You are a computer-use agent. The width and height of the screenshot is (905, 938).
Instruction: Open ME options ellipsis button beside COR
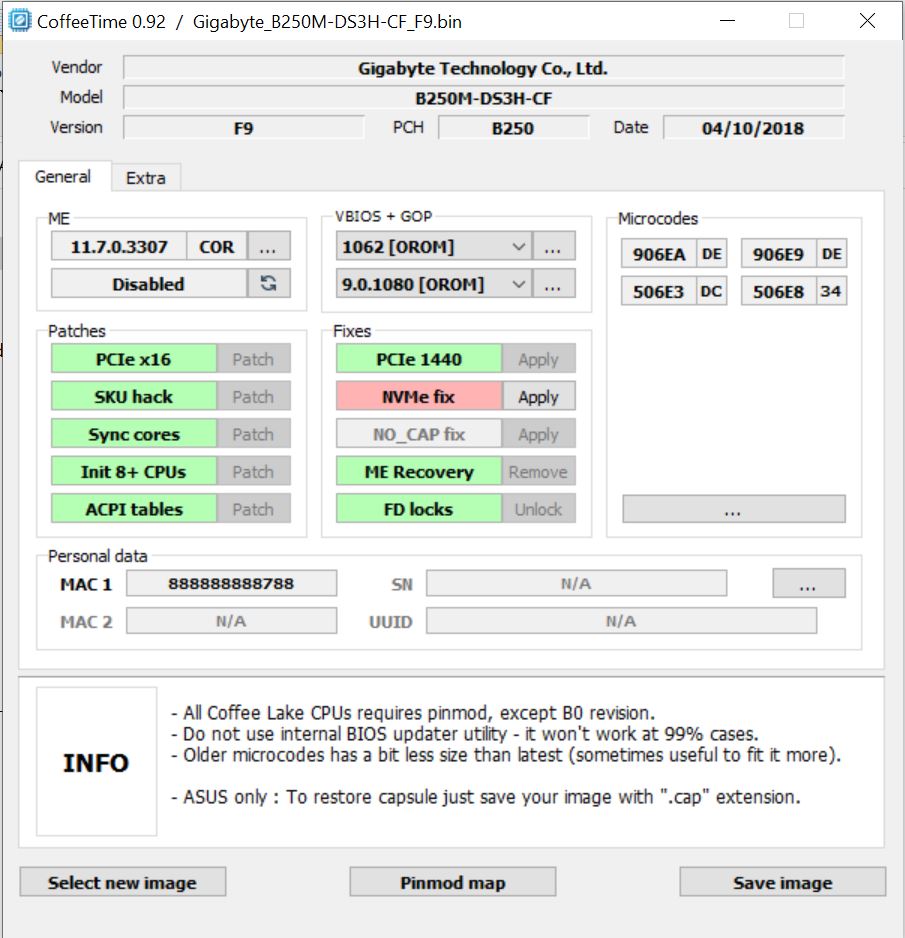pyautogui.click(x=269, y=246)
